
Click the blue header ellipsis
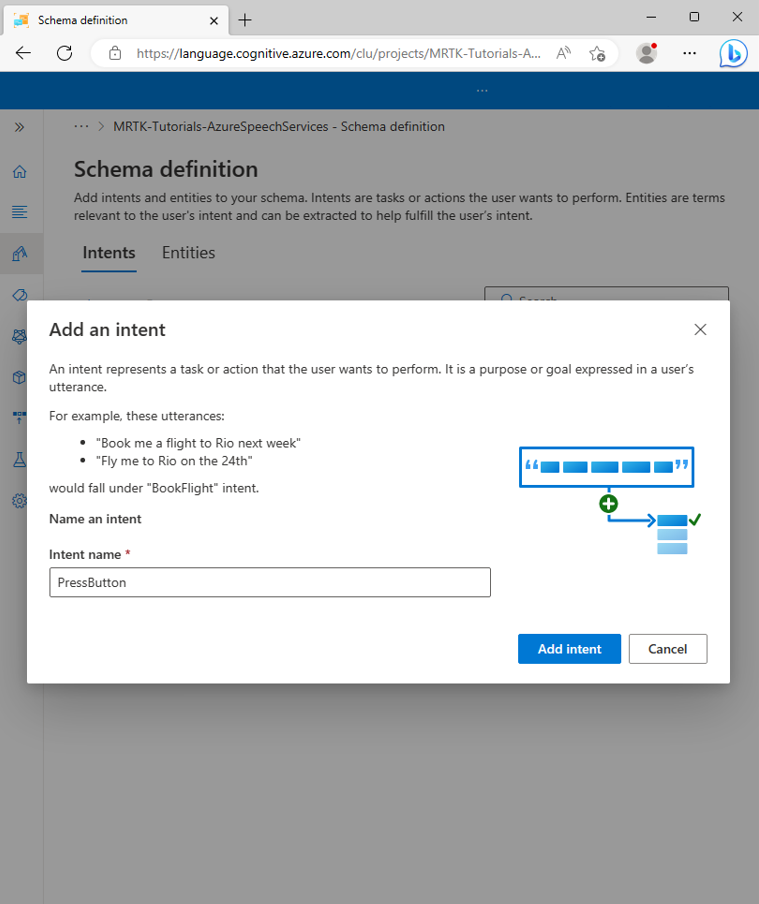[x=482, y=91]
